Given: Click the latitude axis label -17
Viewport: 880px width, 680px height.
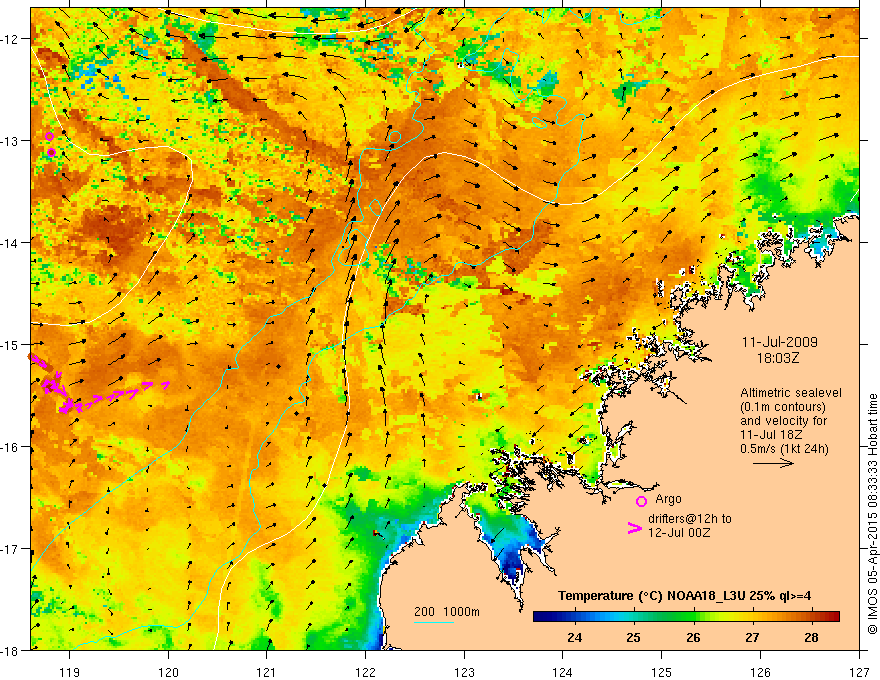Looking at the screenshot, I should (x=11, y=549).
